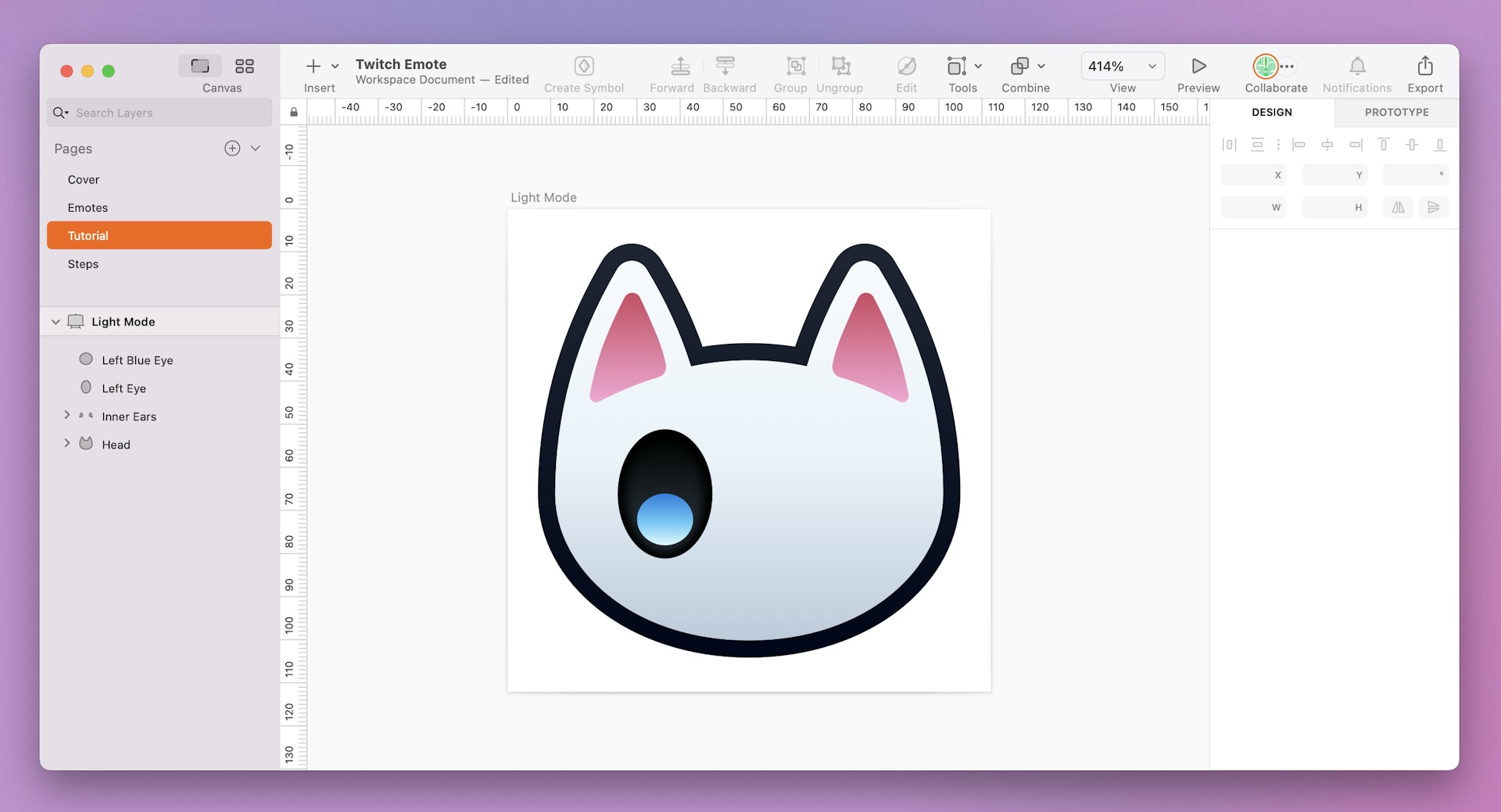The width and height of the screenshot is (1501, 812).
Task: Click the Preview play icon
Action: pos(1198,64)
